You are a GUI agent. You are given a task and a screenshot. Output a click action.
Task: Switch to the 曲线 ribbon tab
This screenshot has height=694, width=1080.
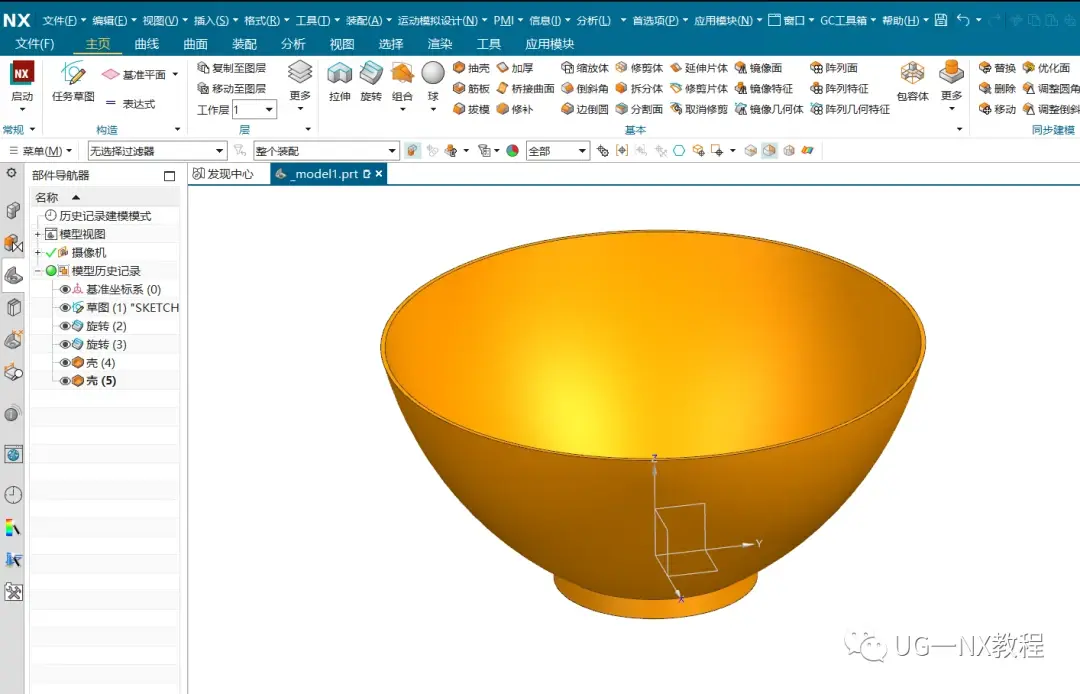pyautogui.click(x=147, y=44)
